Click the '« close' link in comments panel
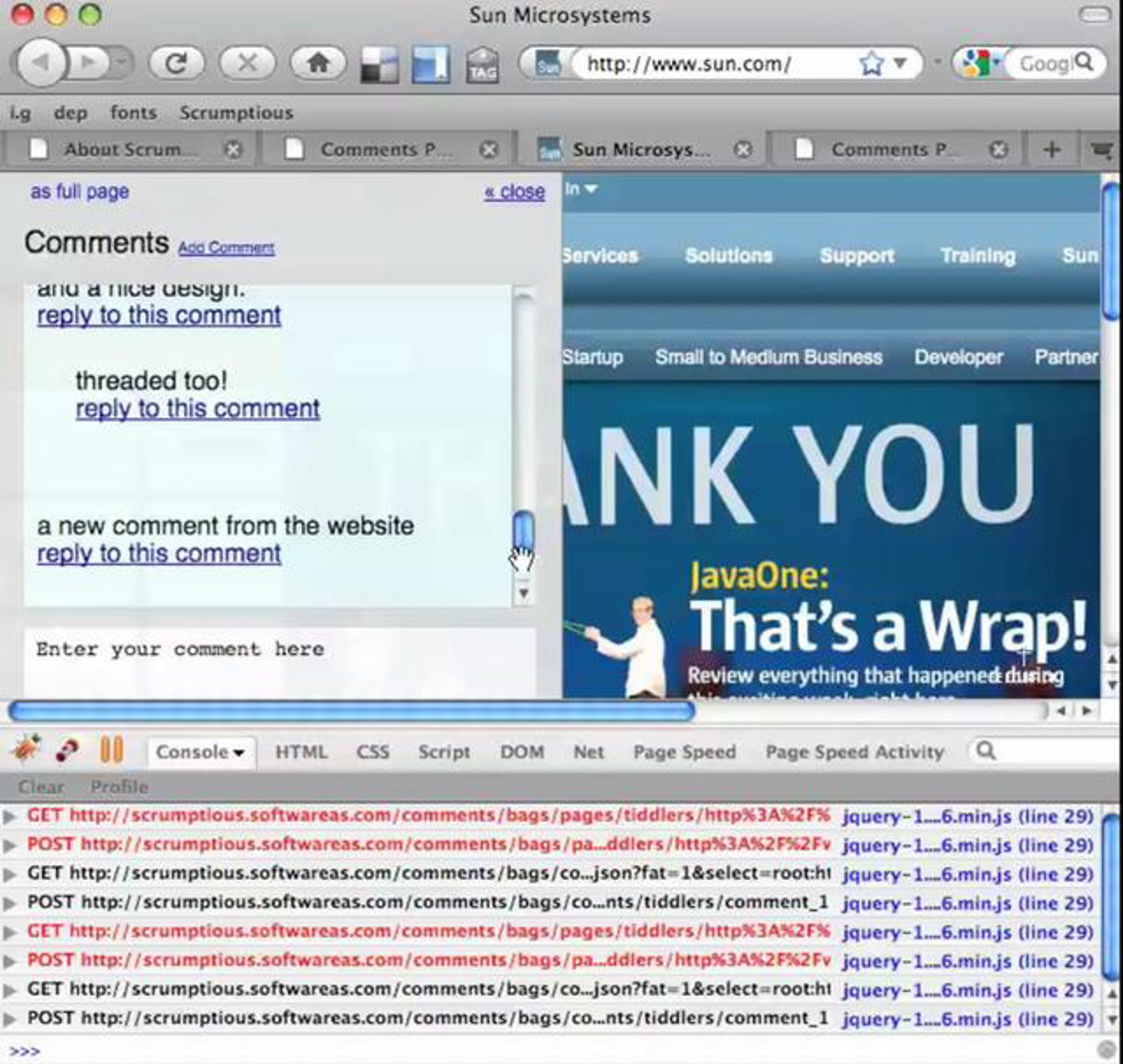The image size is (1123, 1064). (x=514, y=192)
